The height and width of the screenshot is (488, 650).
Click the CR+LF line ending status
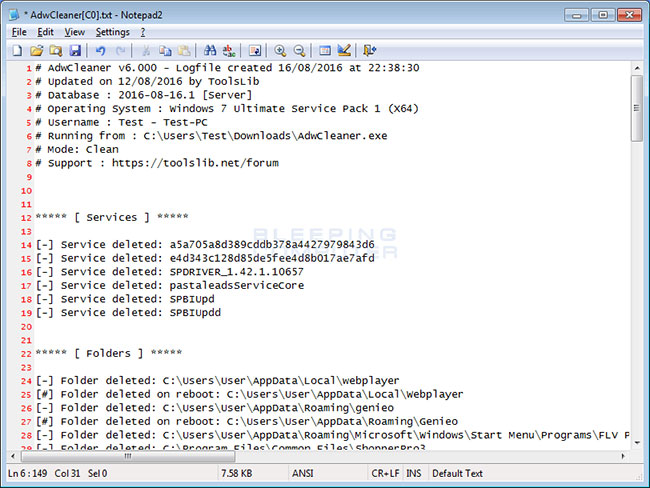click(385, 473)
